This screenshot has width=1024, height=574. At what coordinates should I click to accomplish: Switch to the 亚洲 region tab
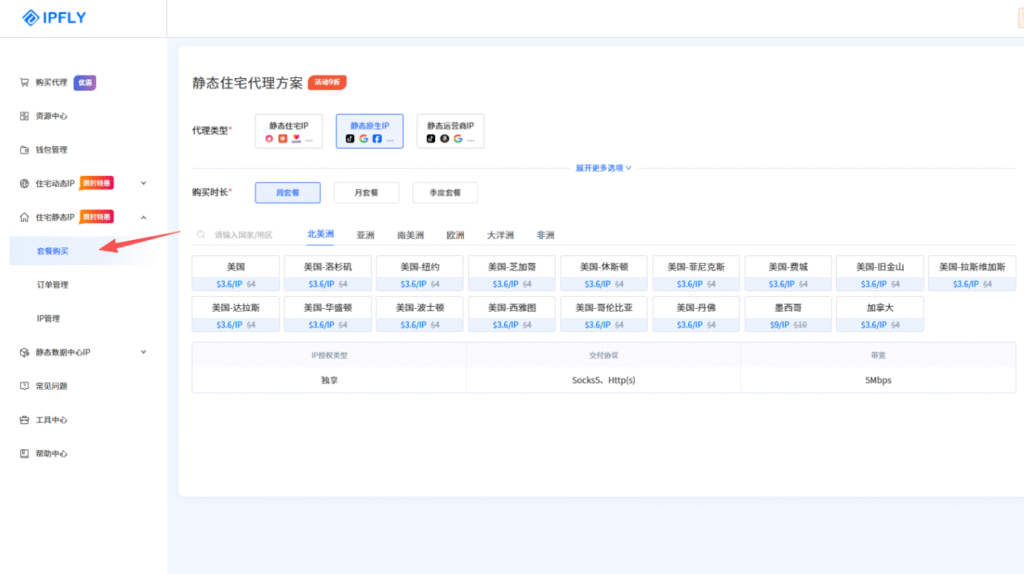point(366,235)
